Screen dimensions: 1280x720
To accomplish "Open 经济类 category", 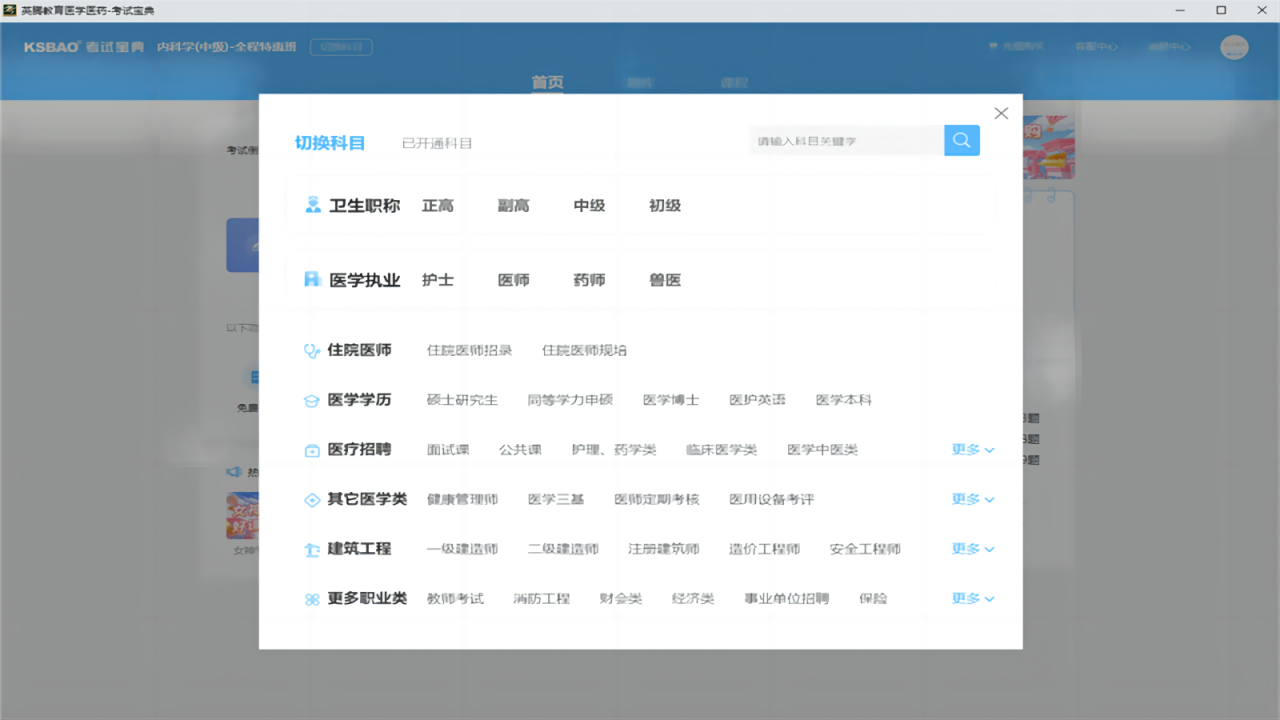I will [x=693, y=598].
